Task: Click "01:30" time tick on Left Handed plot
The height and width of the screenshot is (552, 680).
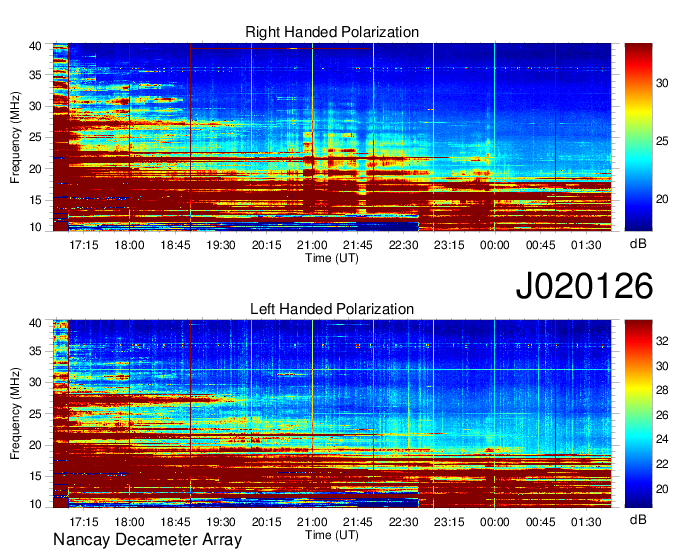Action: click(x=586, y=522)
